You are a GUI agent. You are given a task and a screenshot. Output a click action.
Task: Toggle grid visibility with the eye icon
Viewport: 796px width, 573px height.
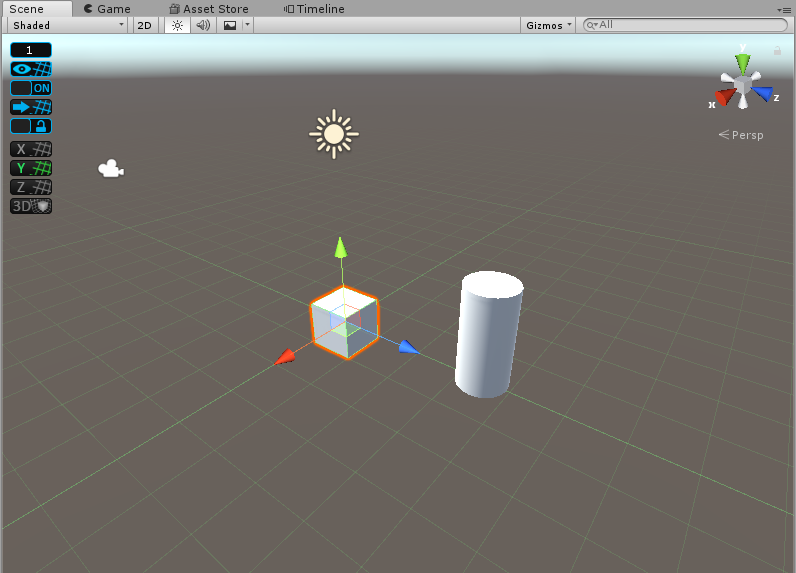coord(31,69)
